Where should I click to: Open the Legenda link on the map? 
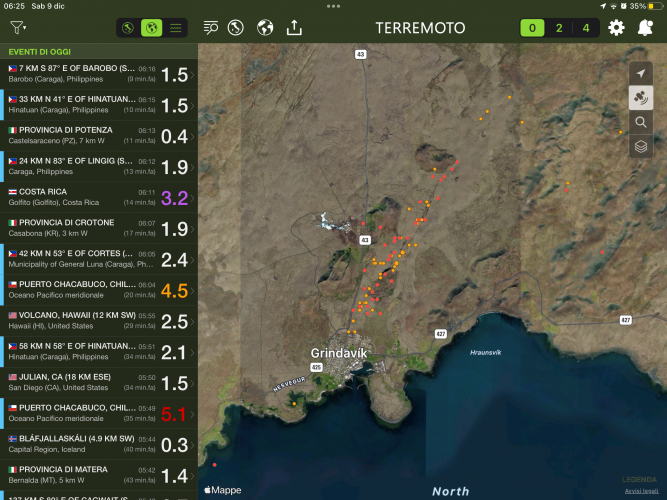(x=638, y=479)
